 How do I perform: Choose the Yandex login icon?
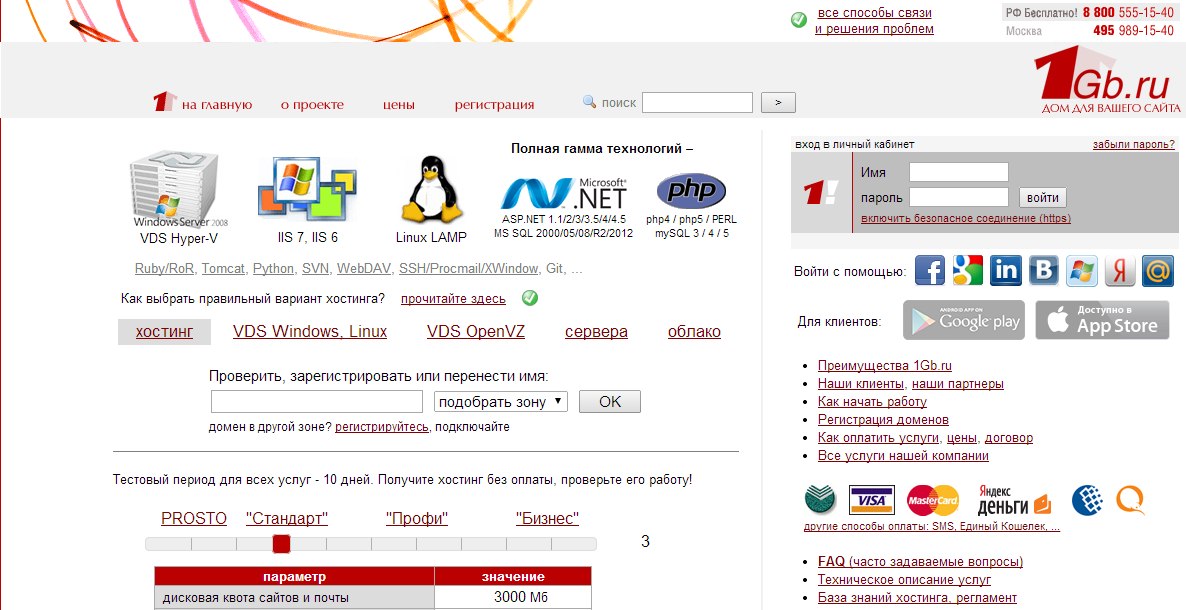coord(1120,271)
